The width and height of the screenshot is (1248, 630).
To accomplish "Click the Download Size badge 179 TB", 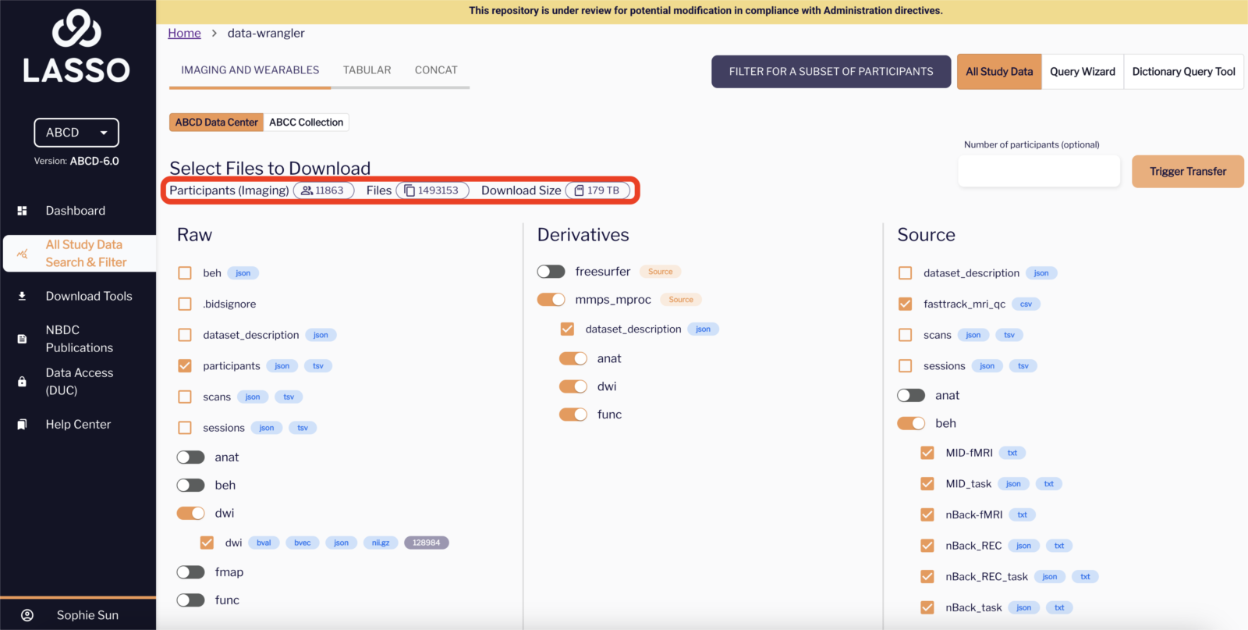I will 598,190.
